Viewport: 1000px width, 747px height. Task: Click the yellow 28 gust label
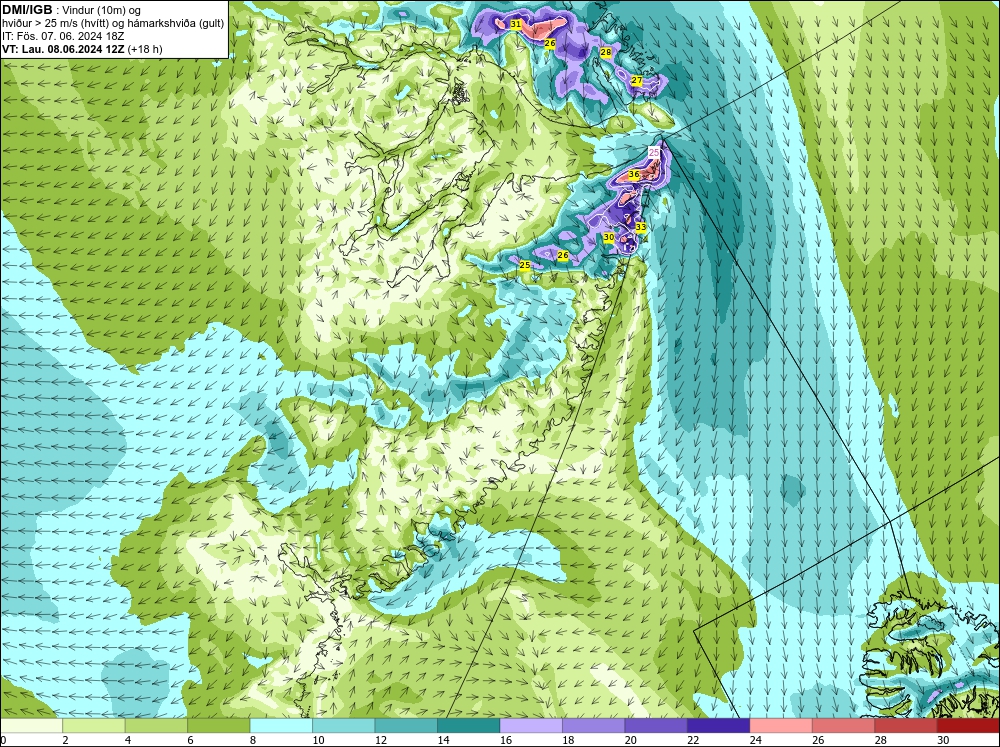(x=605, y=52)
